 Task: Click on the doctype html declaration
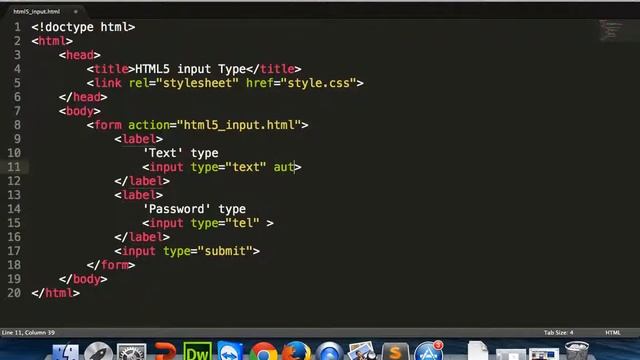[x=83, y=27]
